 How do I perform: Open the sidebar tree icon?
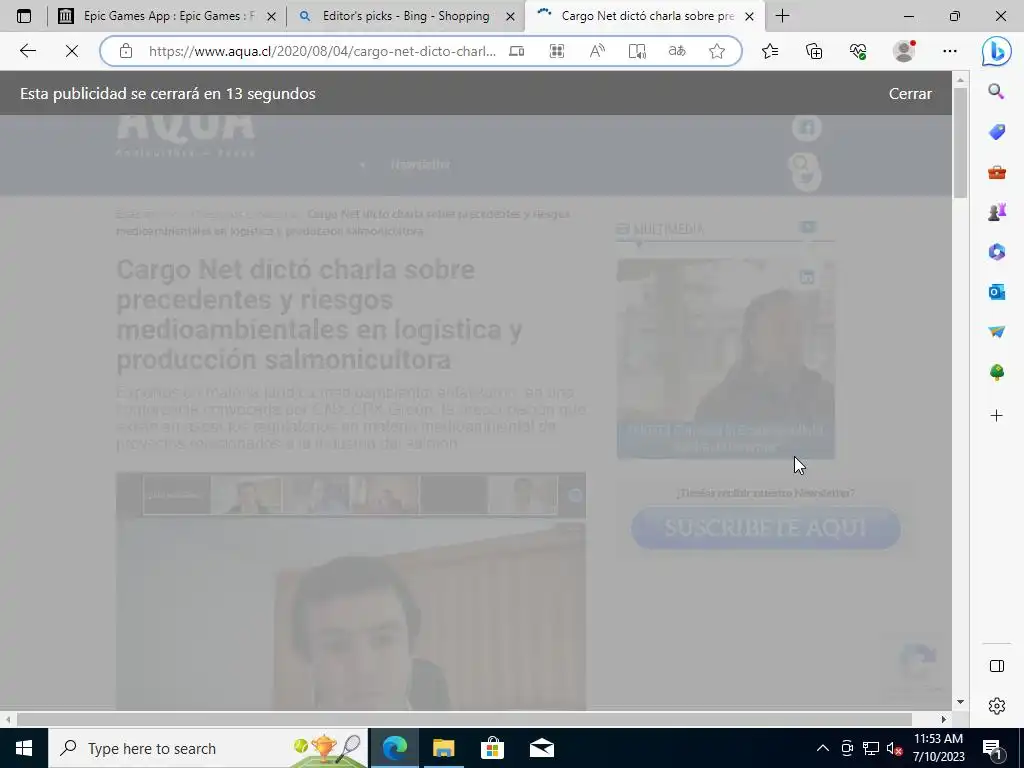(x=997, y=373)
